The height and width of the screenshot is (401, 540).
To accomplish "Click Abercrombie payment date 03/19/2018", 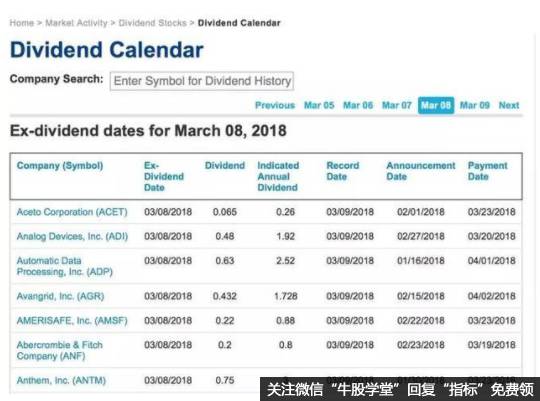I will 492,345.
